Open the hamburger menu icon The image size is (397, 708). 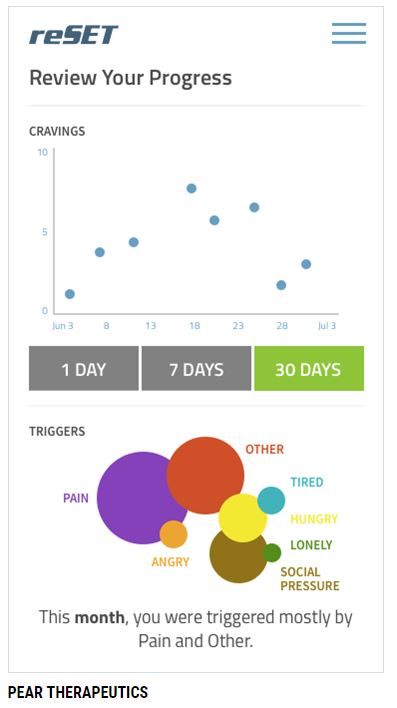(349, 33)
